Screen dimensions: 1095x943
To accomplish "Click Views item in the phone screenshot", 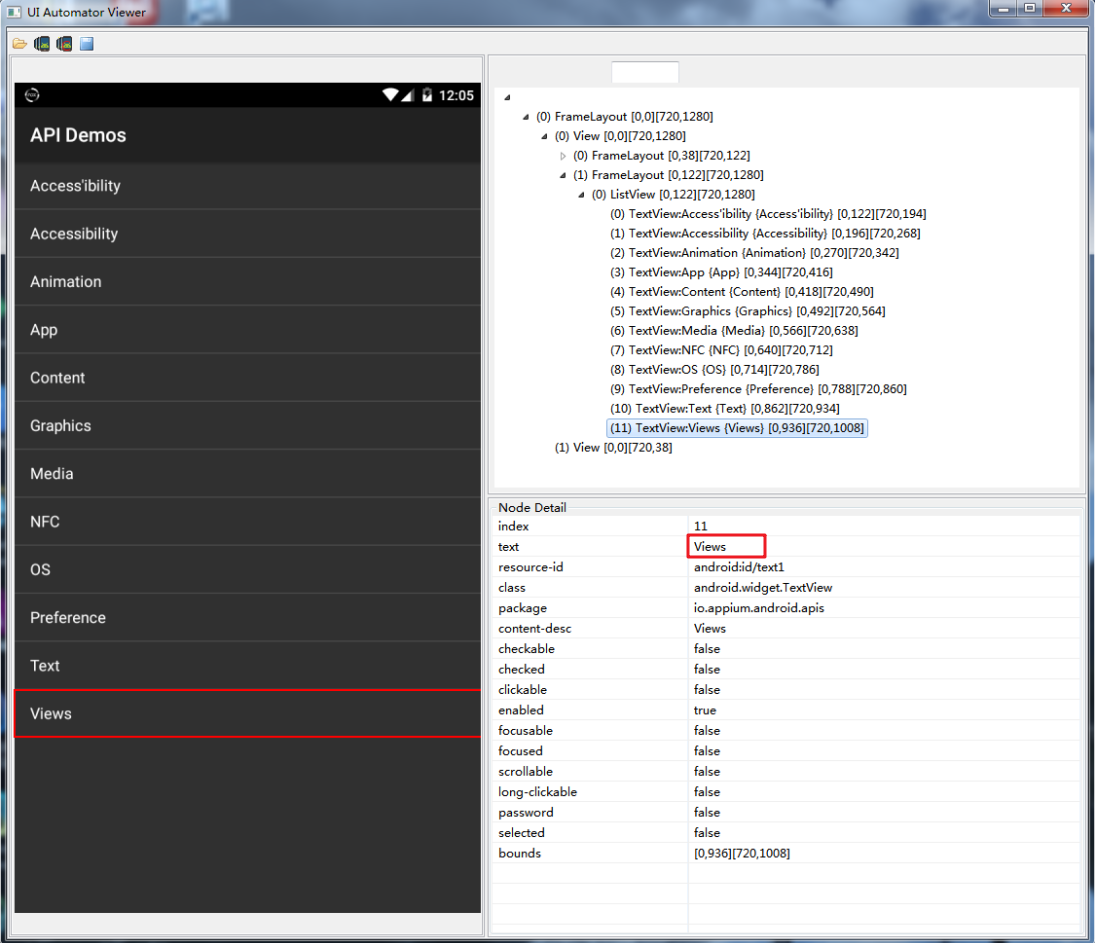I will 247,714.
